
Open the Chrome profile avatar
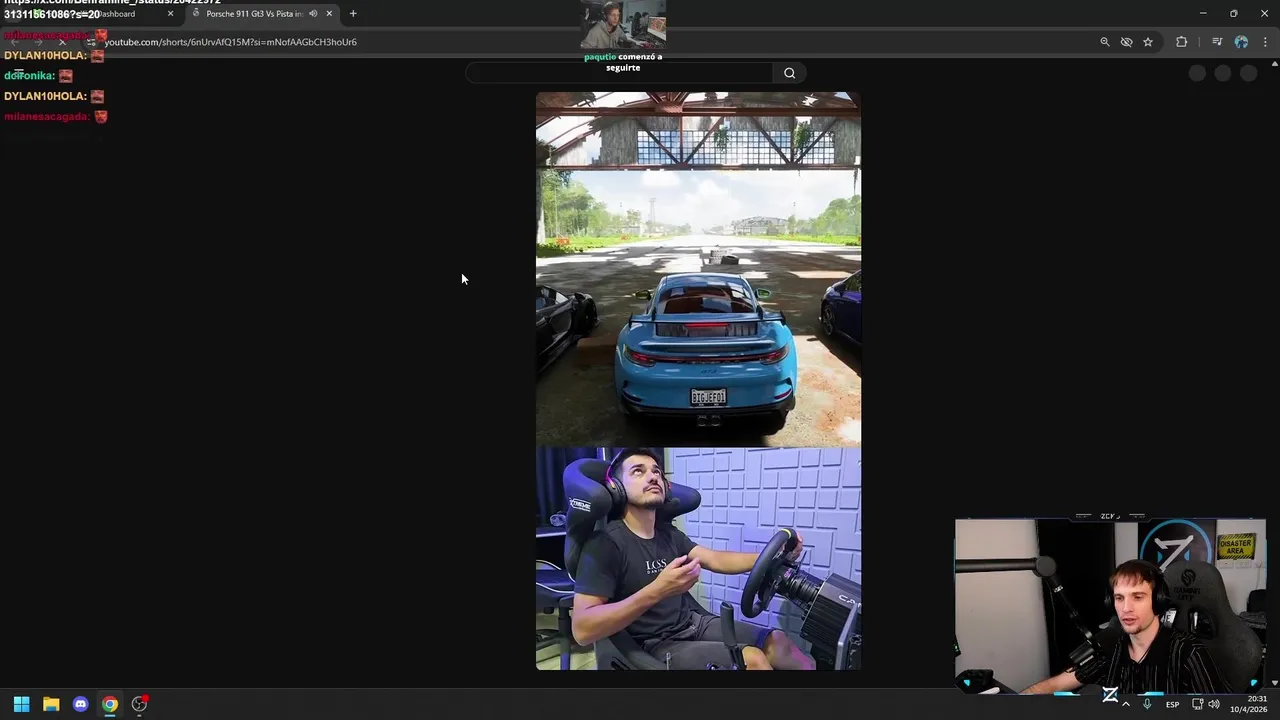click(1241, 42)
